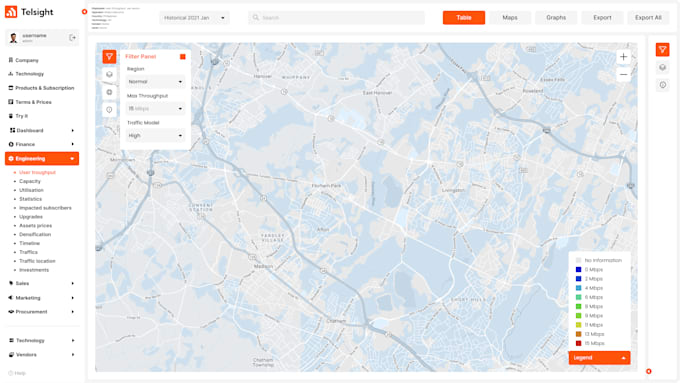
Task: Switch to the Table view
Action: 464,18
